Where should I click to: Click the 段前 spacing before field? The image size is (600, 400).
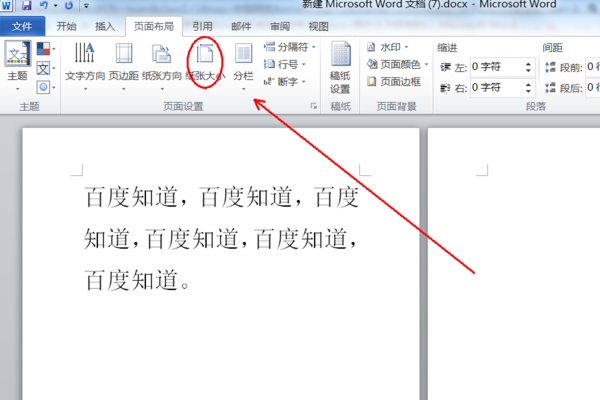[x=593, y=67]
